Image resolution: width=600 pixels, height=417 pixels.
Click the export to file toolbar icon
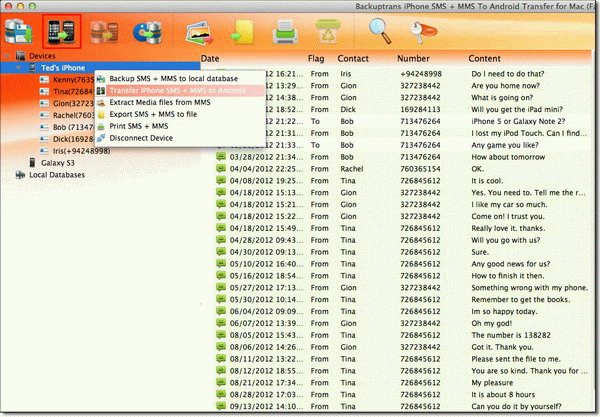(243, 32)
